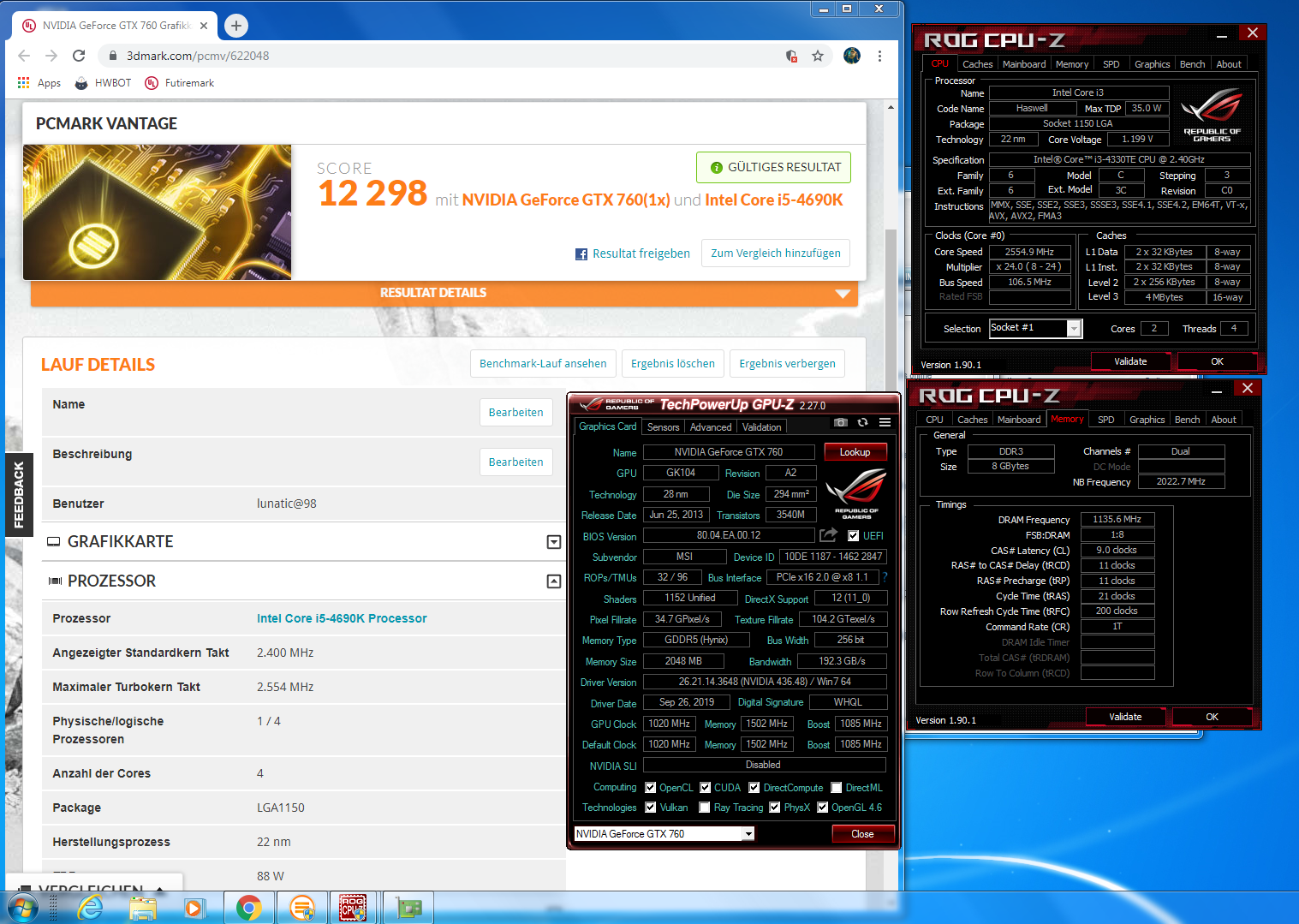Click Ergebnis verbergen button
Image resolution: width=1299 pixels, height=924 pixels.
click(787, 364)
